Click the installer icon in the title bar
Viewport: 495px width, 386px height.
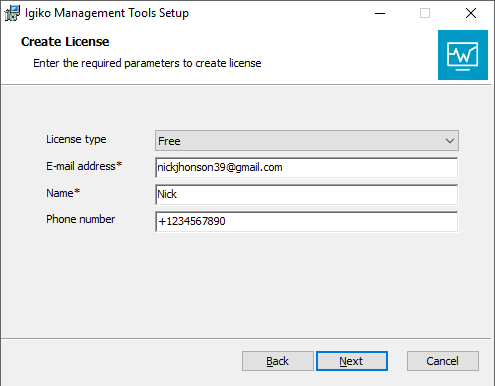(12, 13)
